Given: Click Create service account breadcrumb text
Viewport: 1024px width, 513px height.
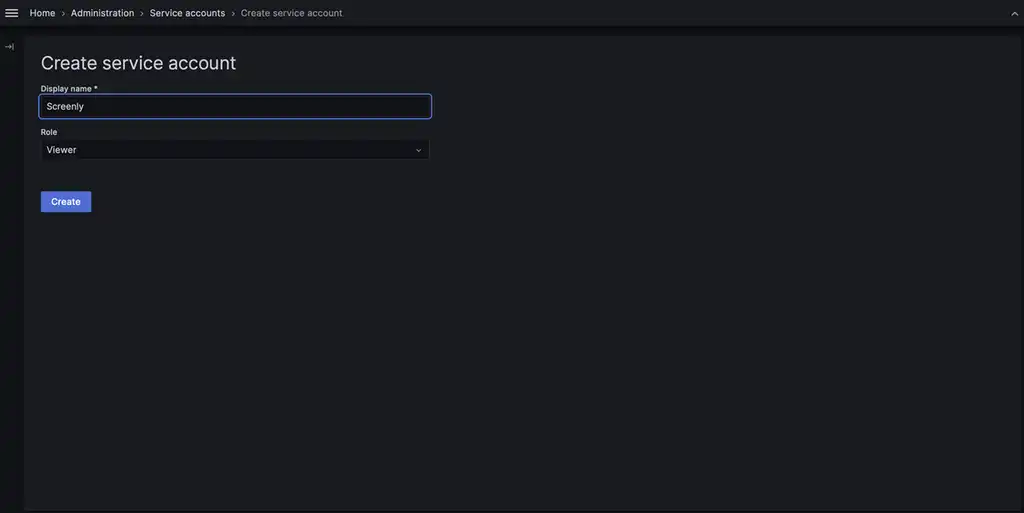Looking at the screenshot, I should [291, 13].
